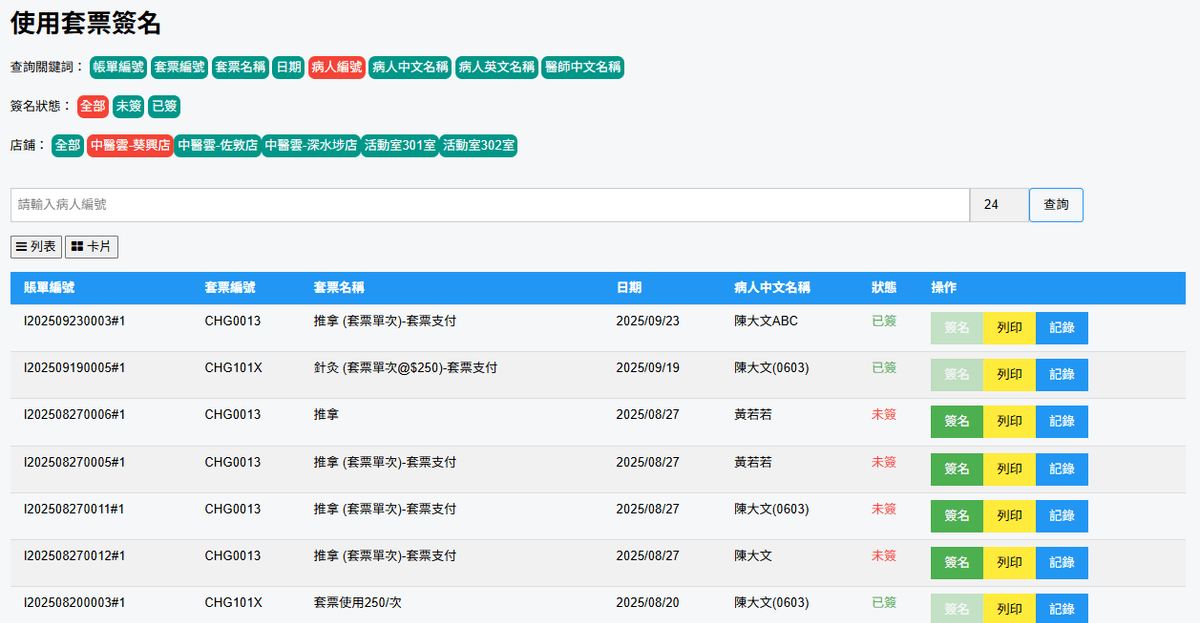Sign the bill I202508270012#1

click(x=957, y=563)
